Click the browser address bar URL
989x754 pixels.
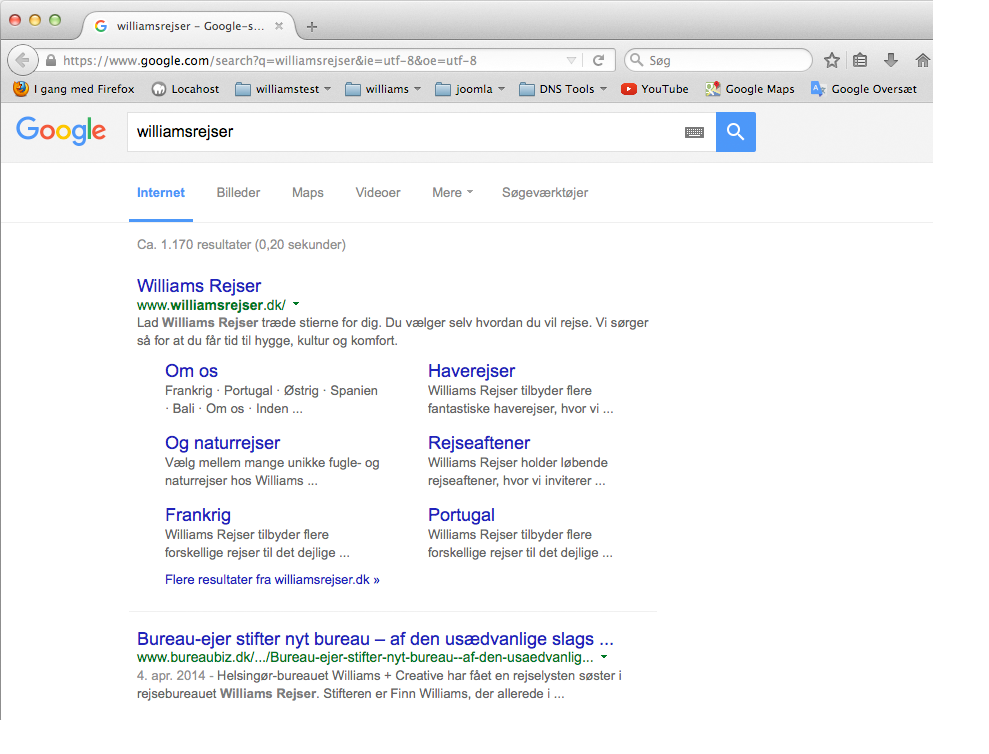point(270,61)
